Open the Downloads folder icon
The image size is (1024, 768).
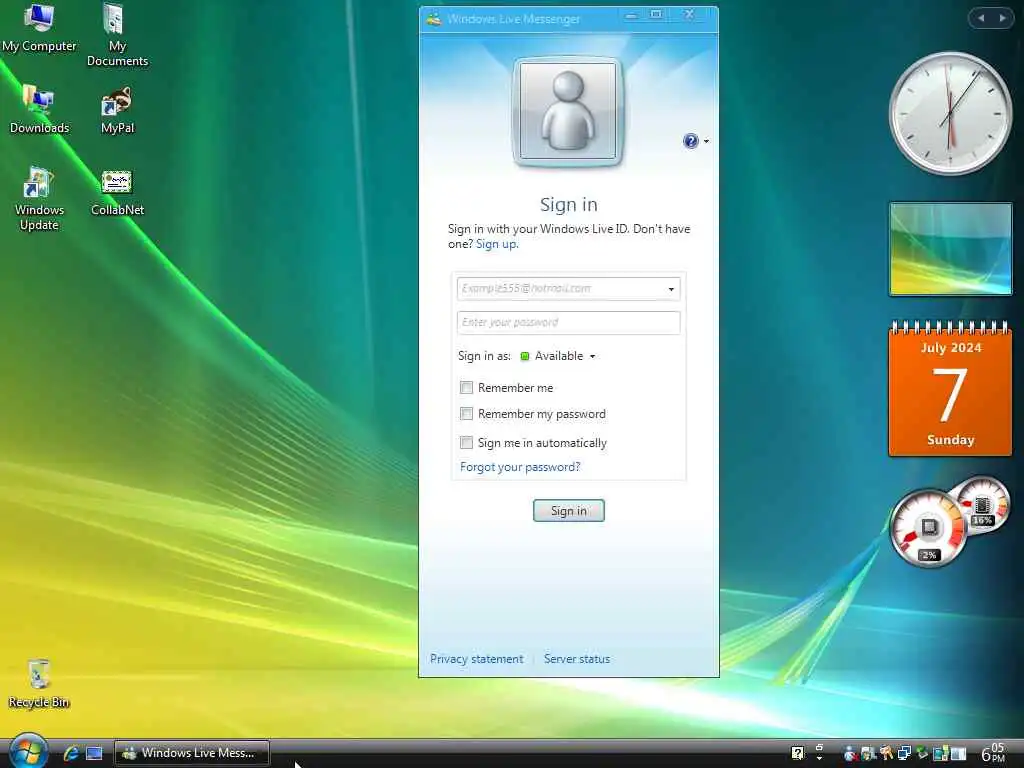click(x=39, y=109)
